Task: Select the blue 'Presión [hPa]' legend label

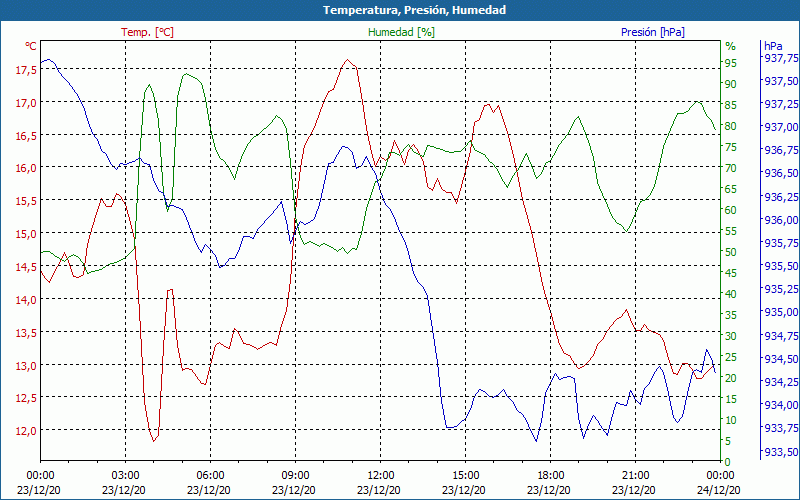Action: pyautogui.click(x=653, y=32)
